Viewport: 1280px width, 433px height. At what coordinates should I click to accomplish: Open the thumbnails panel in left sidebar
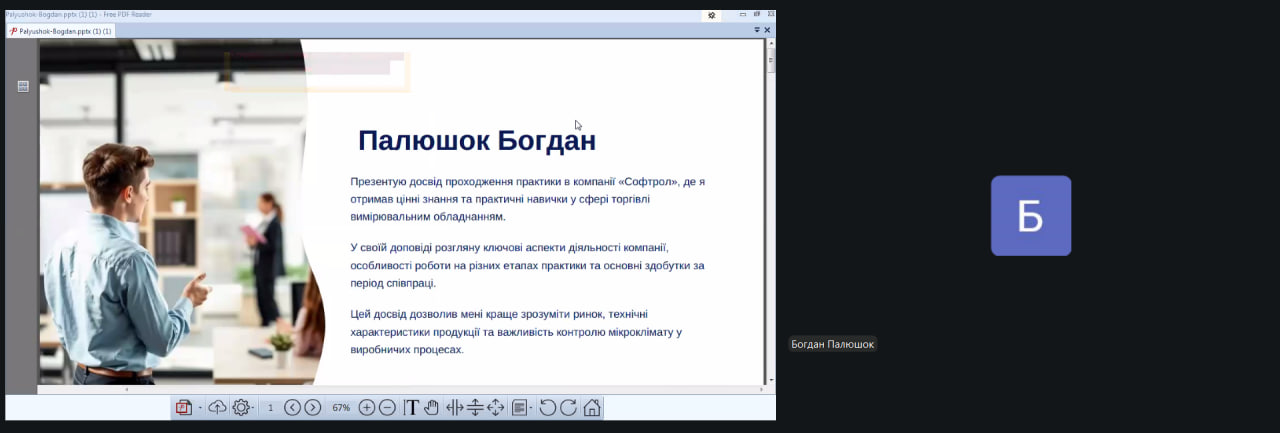[x=23, y=86]
